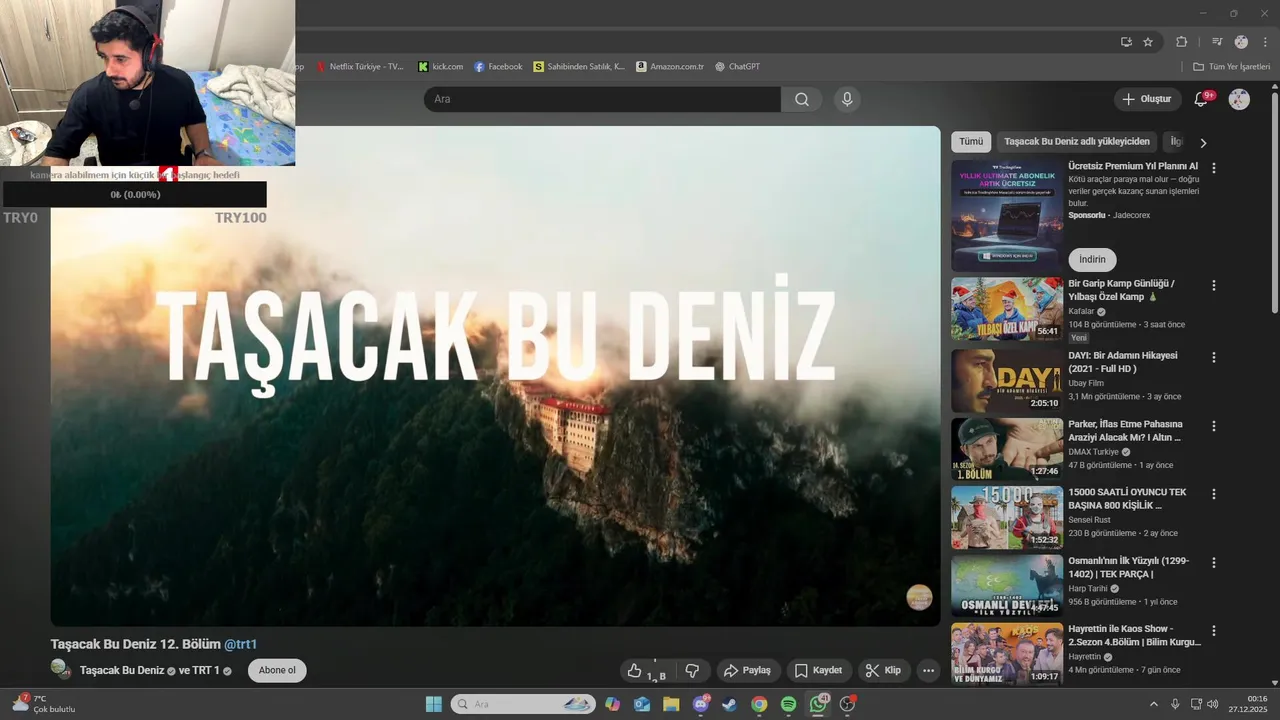Open the 15000 SAATLİ OYUNCU video title
The width and height of the screenshot is (1280, 720).
(x=1127, y=499)
